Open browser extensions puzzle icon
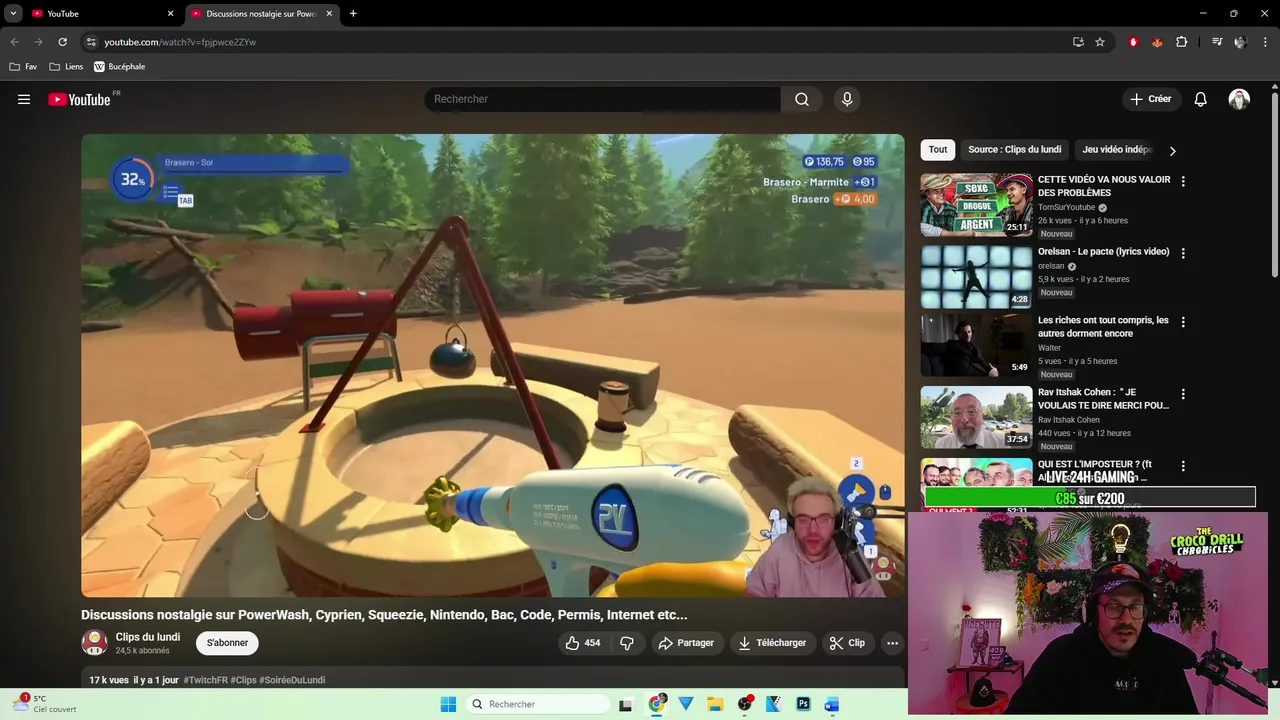The width and height of the screenshot is (1280, 720). [1182, 42]
